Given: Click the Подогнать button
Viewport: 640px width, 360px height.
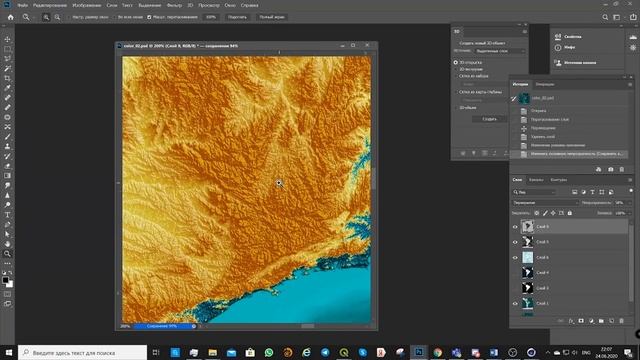Looking at the screenshot, I should (237, 17).
